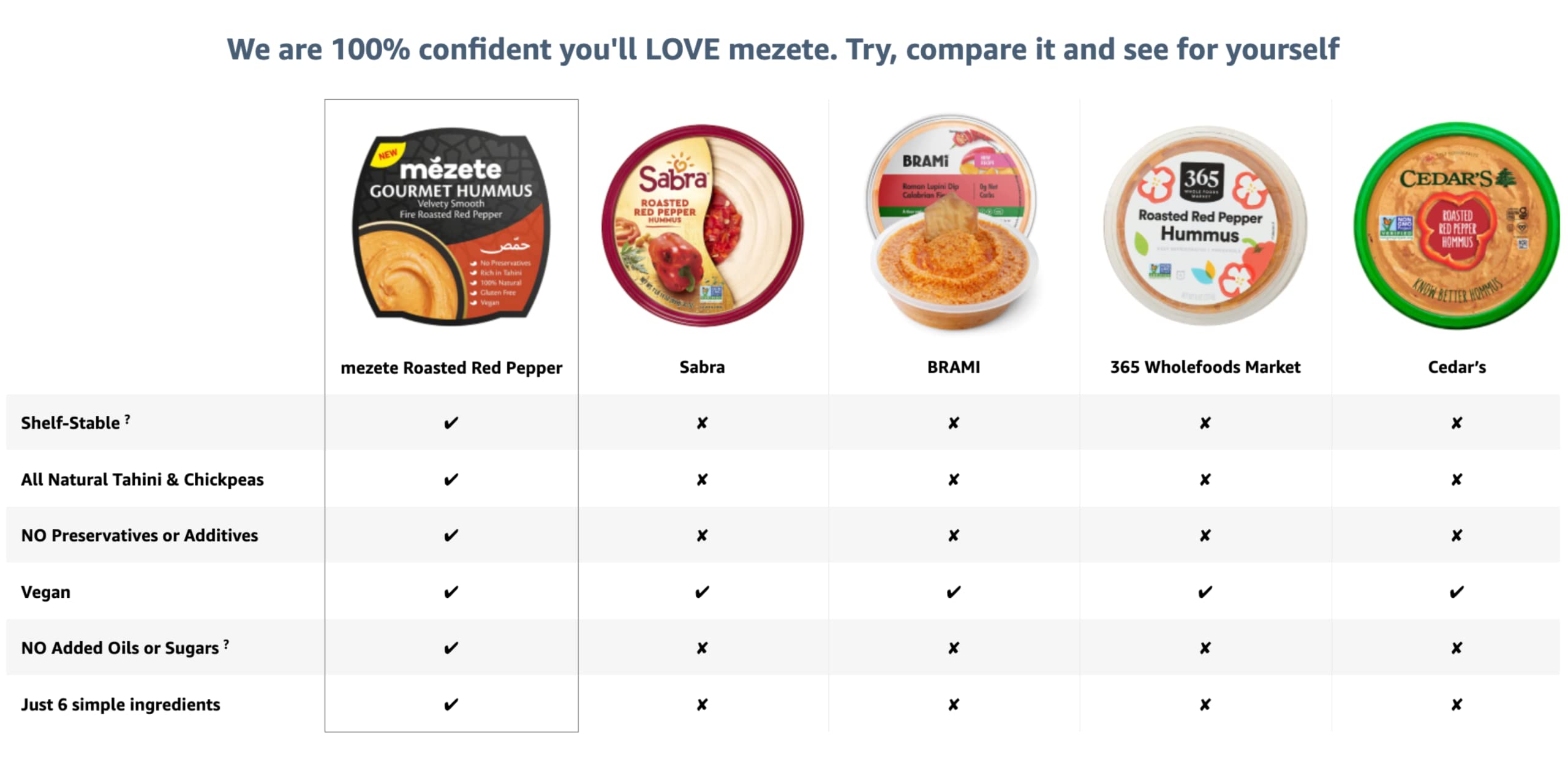Click the question mark next to Shelf-Stable
The height and width of the screenshot is (784, 1568).
[127, 420]
